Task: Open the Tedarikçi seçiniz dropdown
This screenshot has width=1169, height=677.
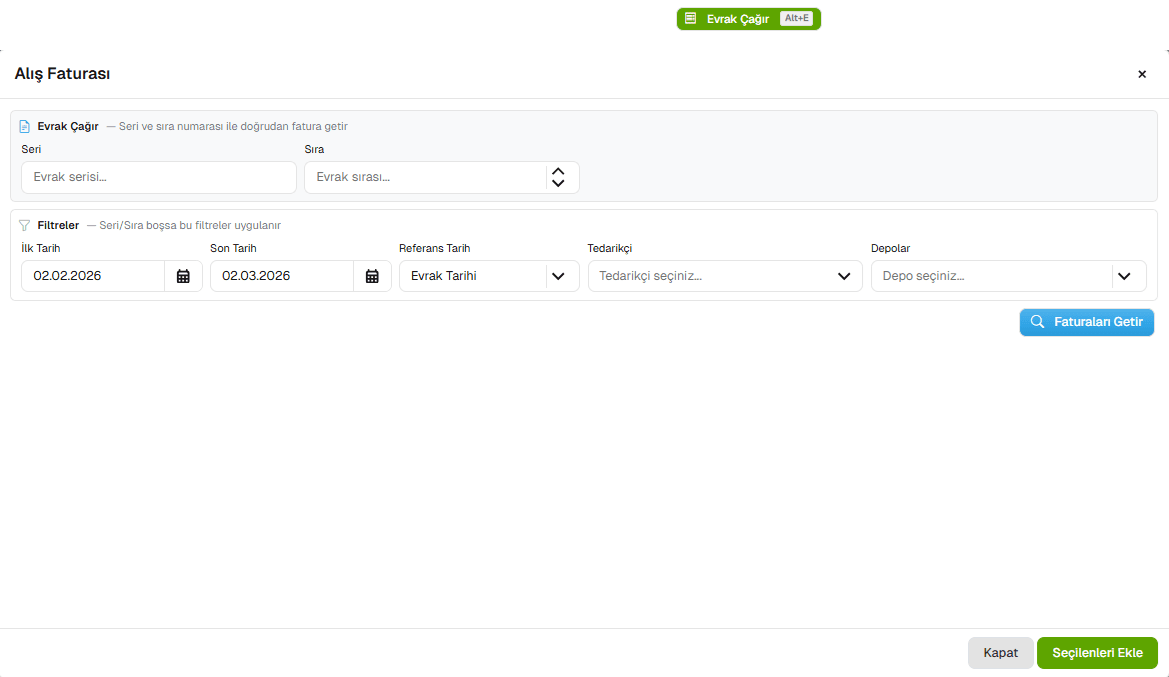Action: [x=724, y=276]
